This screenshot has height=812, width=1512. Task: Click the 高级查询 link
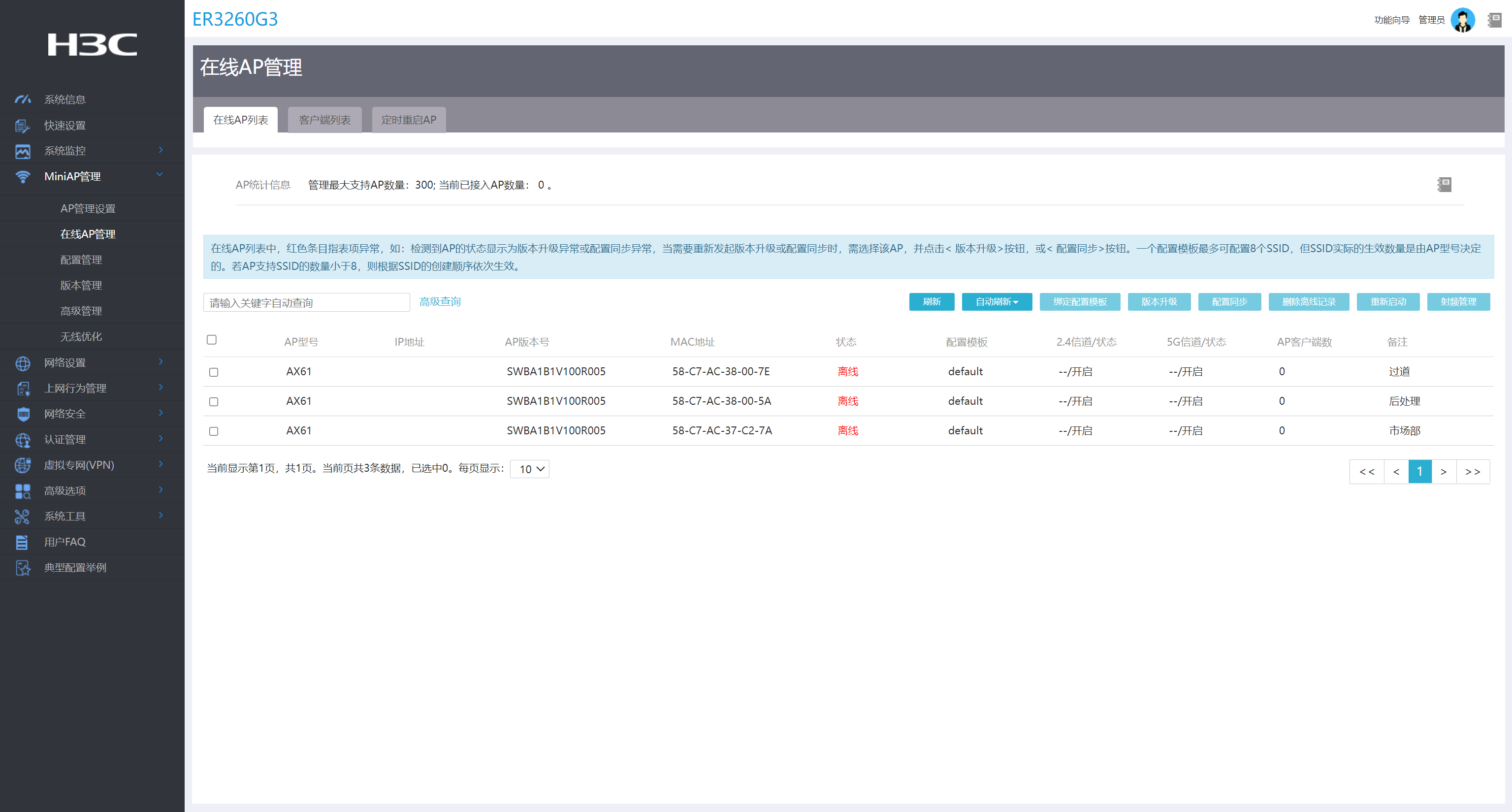(440, 302)
